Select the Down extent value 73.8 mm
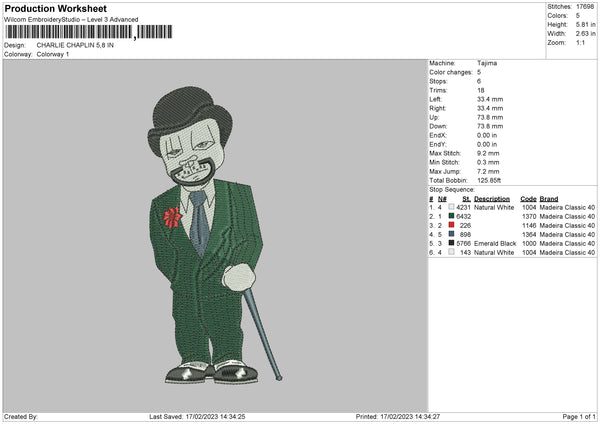The image size is (600, 424). coord(490,126)
